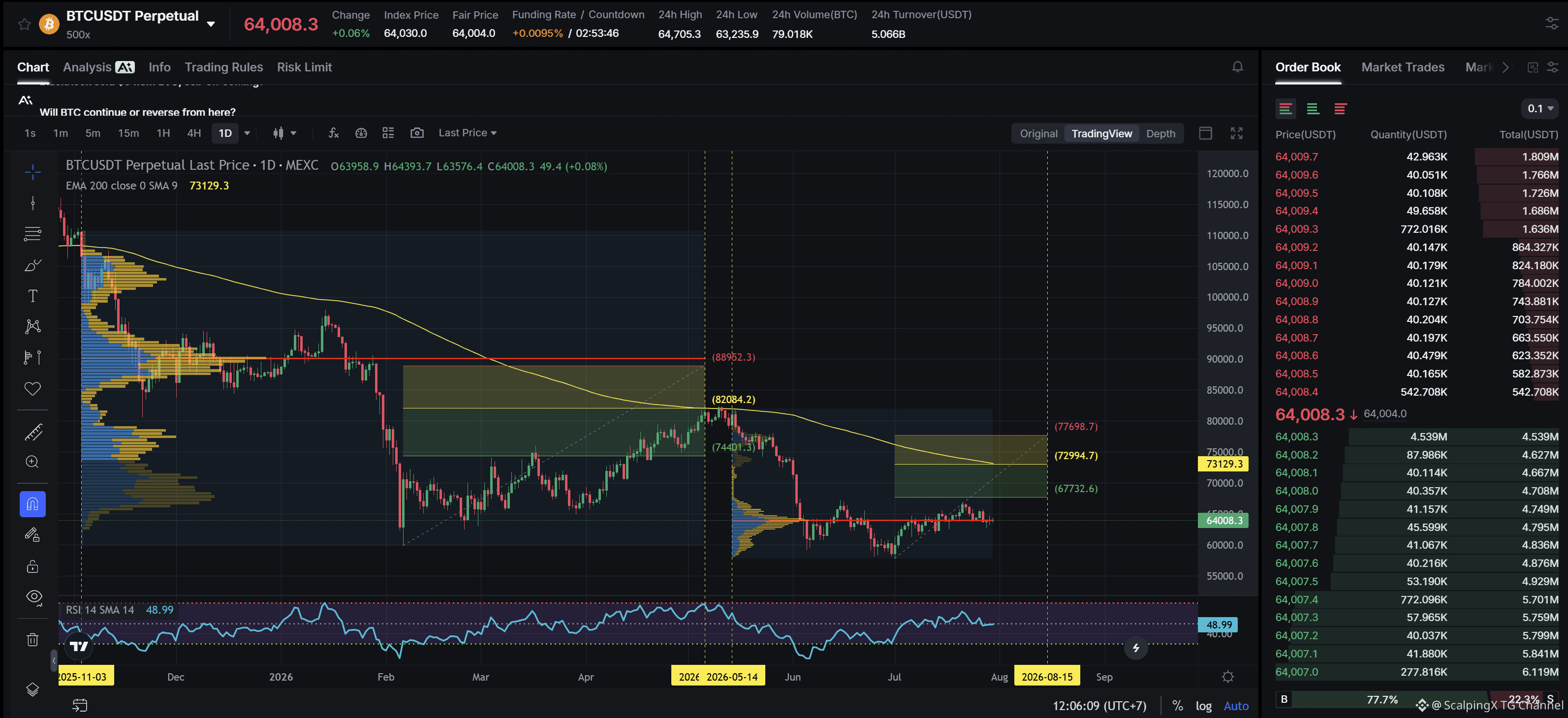Expand chart to fullscreen

point(1236,133)
